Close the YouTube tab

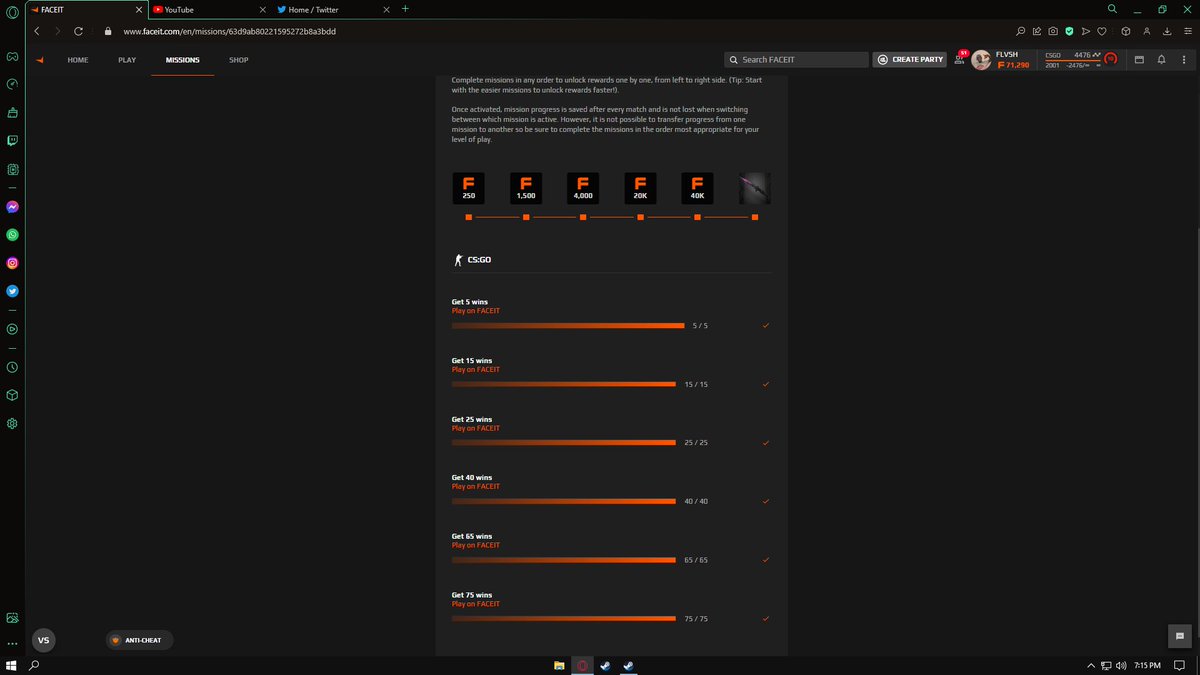[263, 9]
